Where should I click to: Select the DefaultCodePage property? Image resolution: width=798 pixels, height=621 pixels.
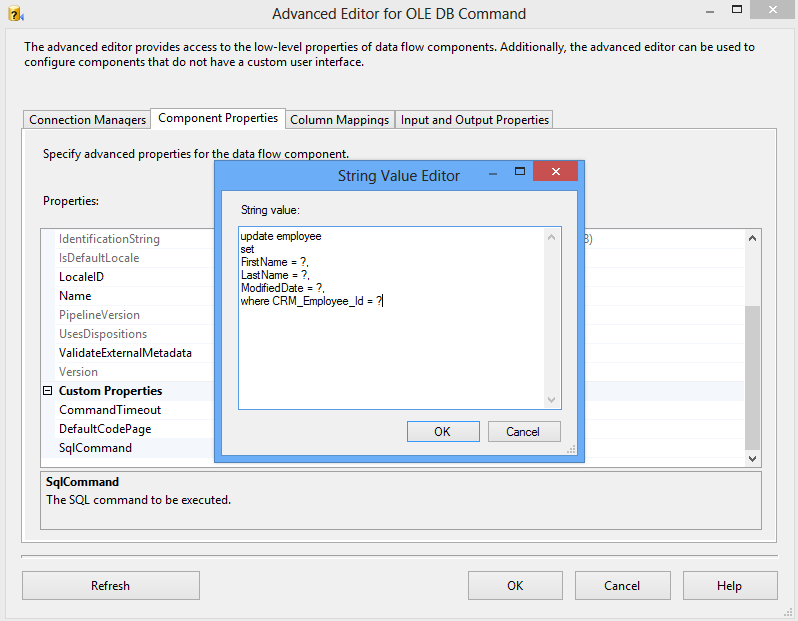click(x=105, y=429)
